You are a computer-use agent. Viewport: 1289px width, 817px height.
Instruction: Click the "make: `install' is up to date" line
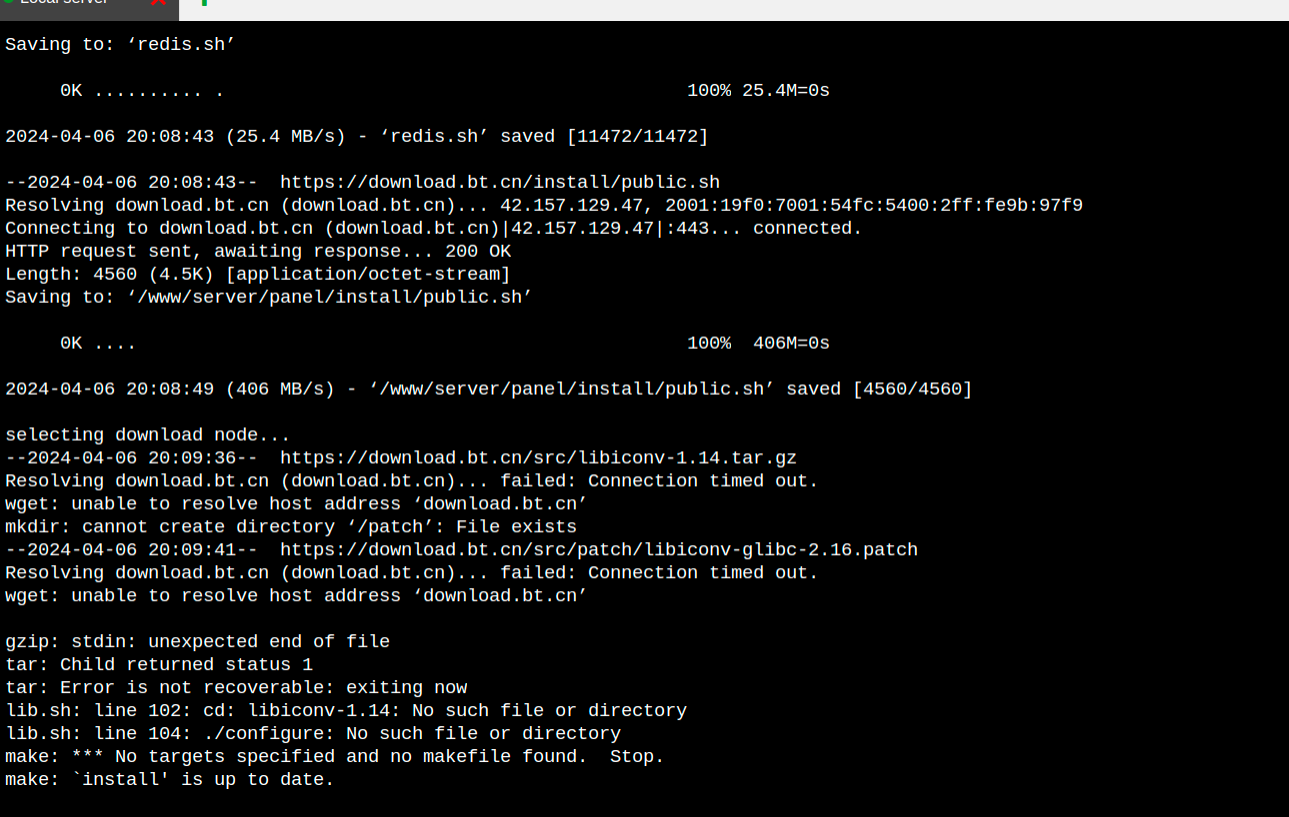tap(169, 780)
